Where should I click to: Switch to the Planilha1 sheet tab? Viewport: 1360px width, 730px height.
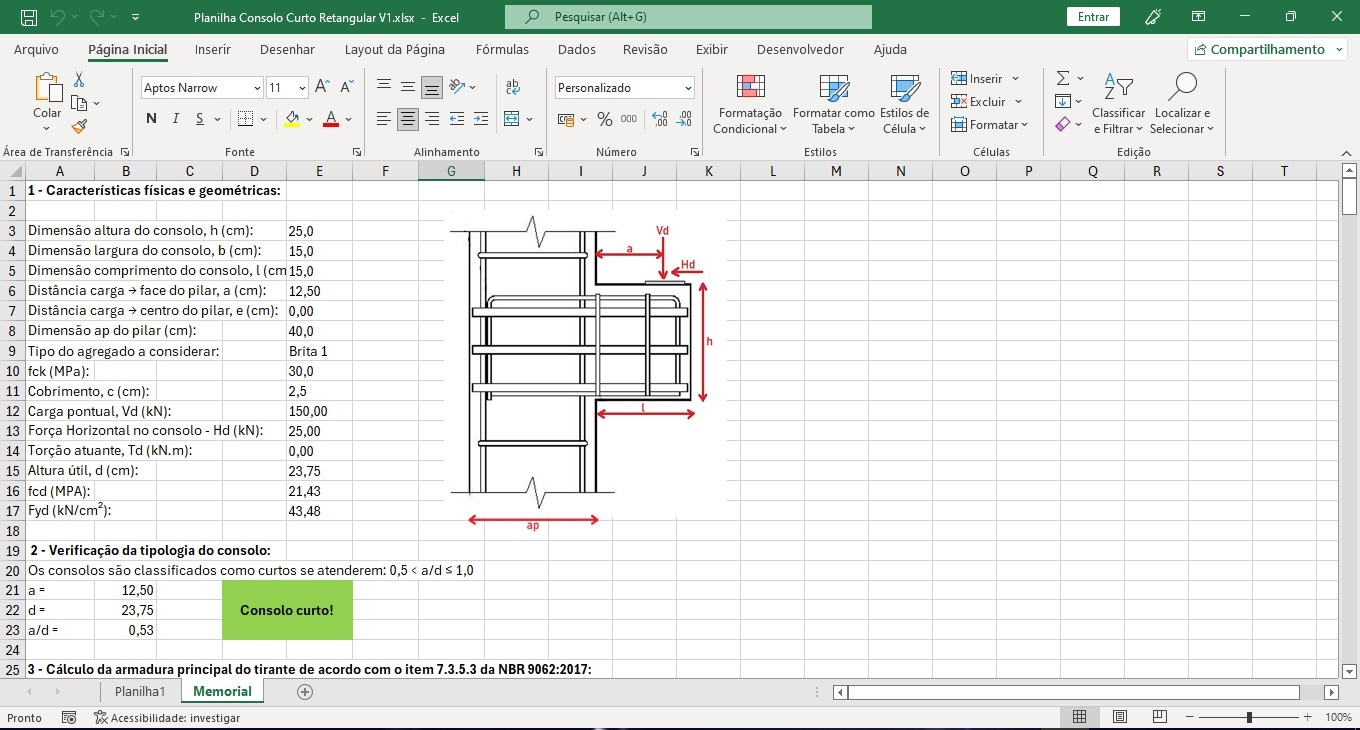139,692
